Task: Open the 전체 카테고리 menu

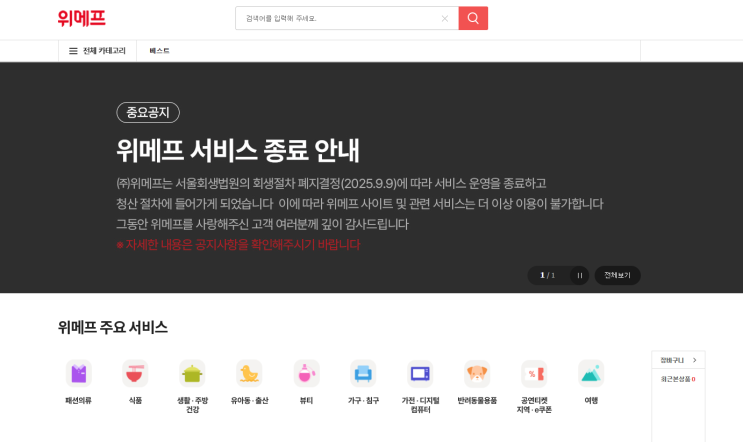Action: click(98, 51)
